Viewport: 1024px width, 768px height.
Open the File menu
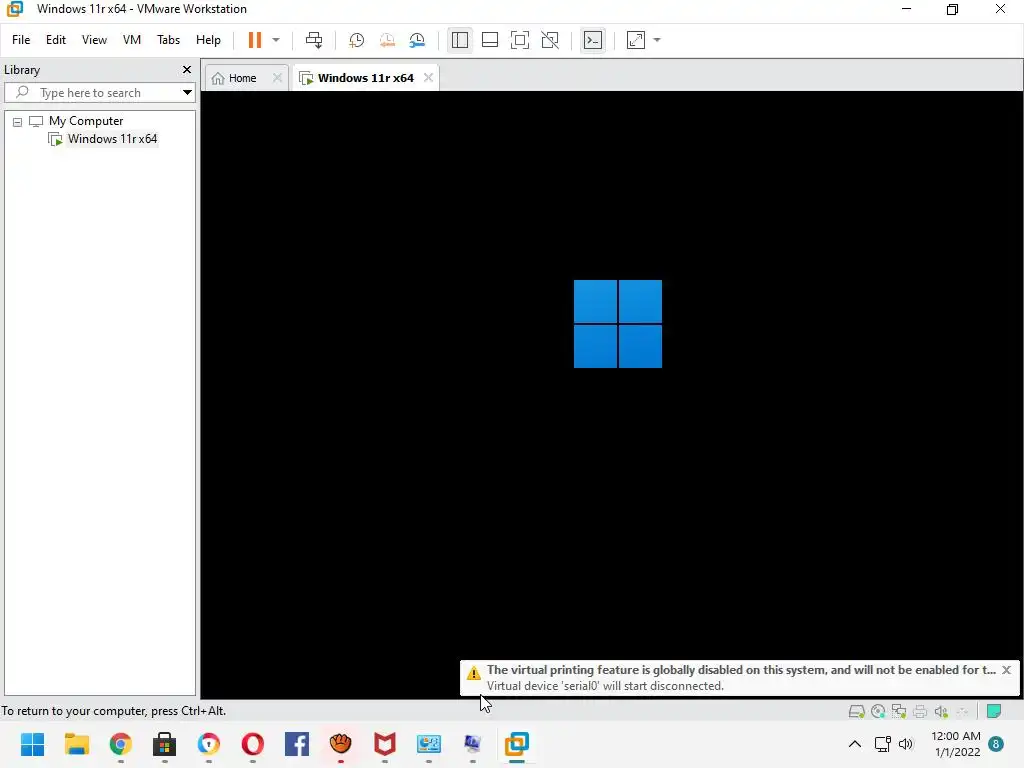[x=21, y=40]
